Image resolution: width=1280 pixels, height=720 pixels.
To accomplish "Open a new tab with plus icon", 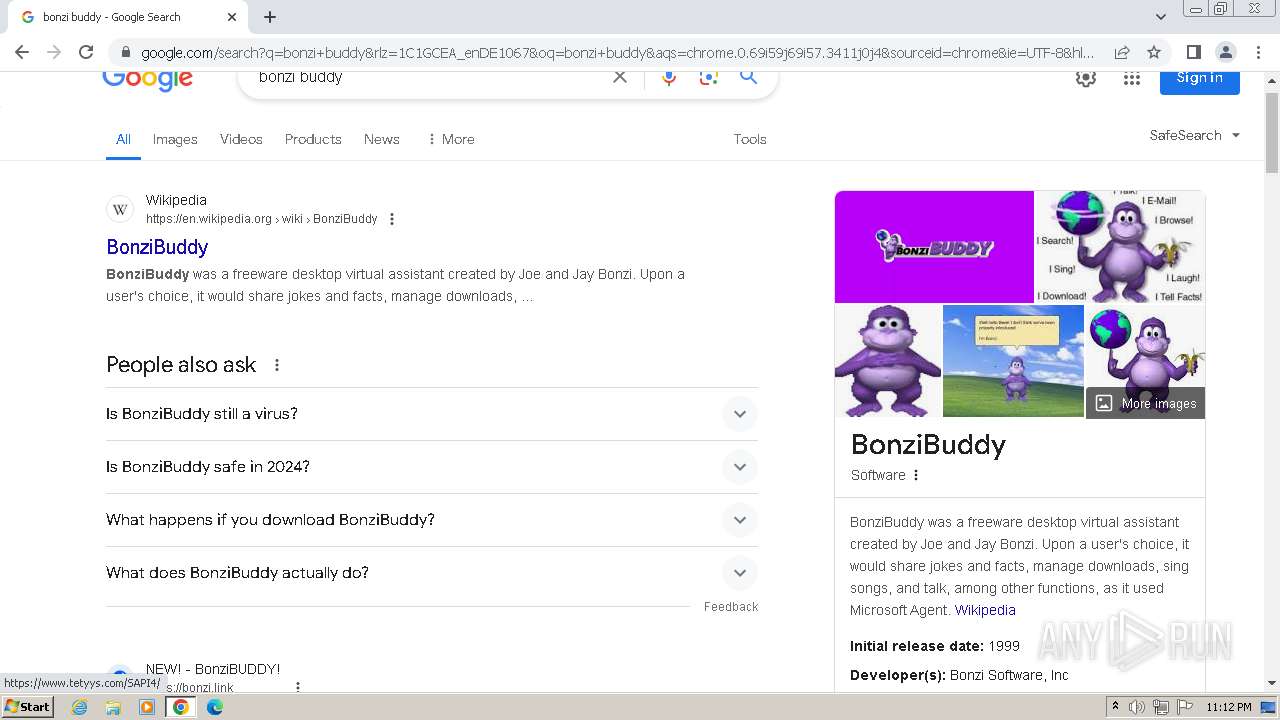I will 270,17.
